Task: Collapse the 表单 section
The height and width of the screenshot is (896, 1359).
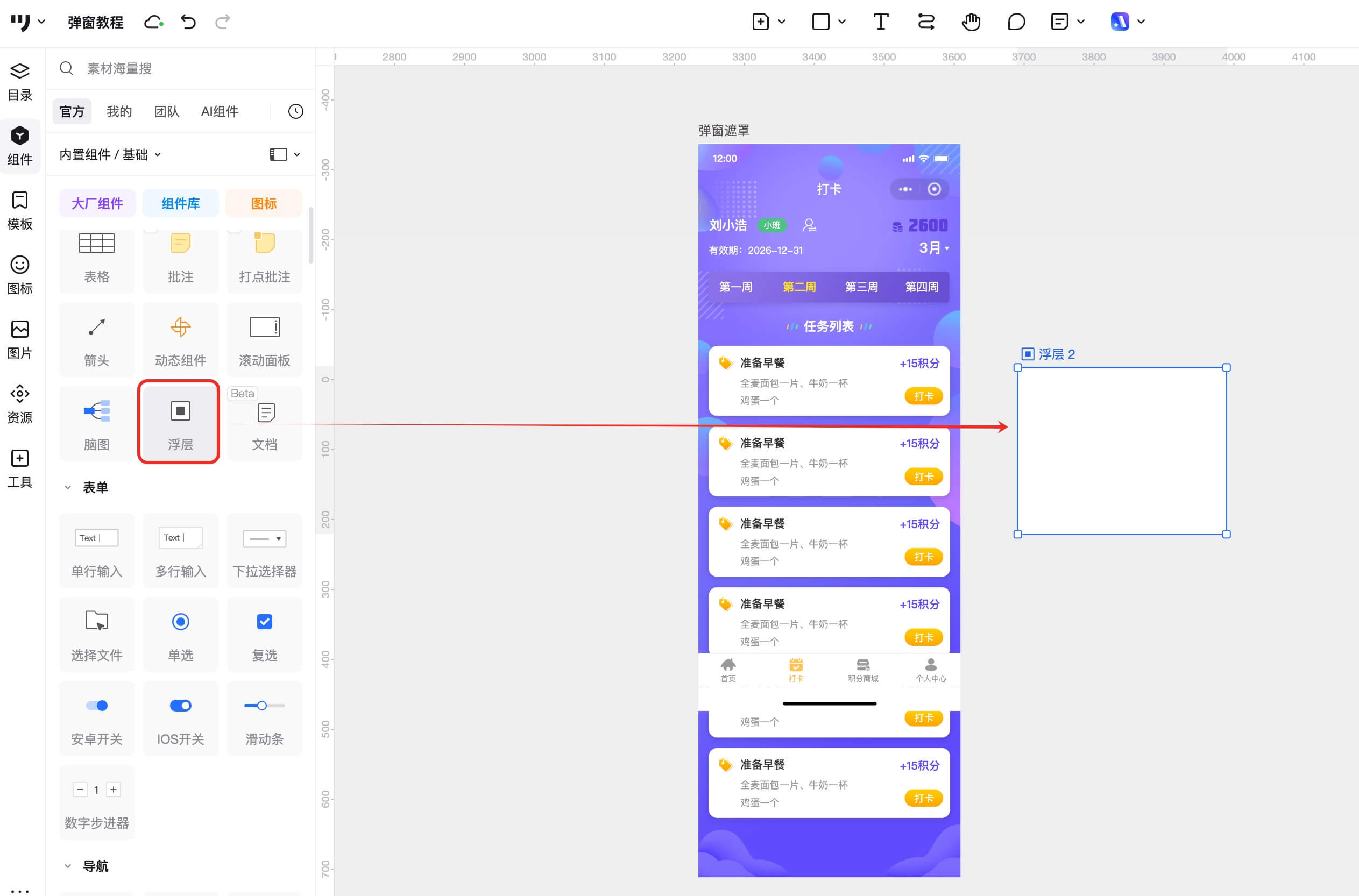Action: (67, 487)
